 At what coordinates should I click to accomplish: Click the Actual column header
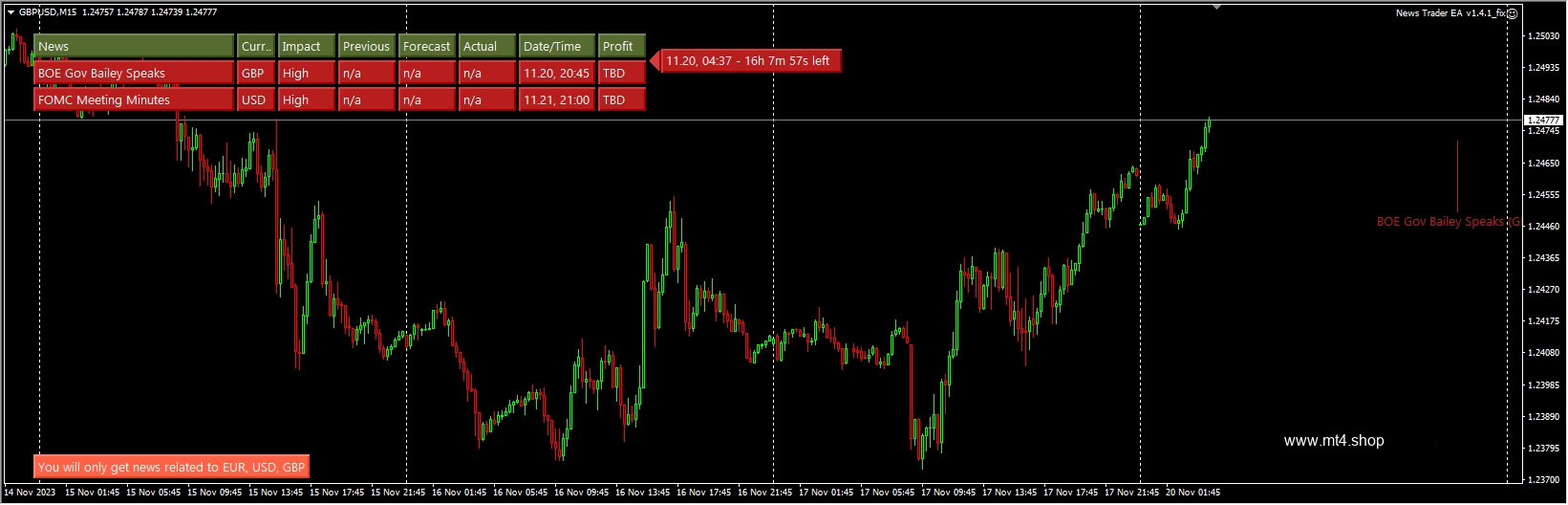(486, 46)
